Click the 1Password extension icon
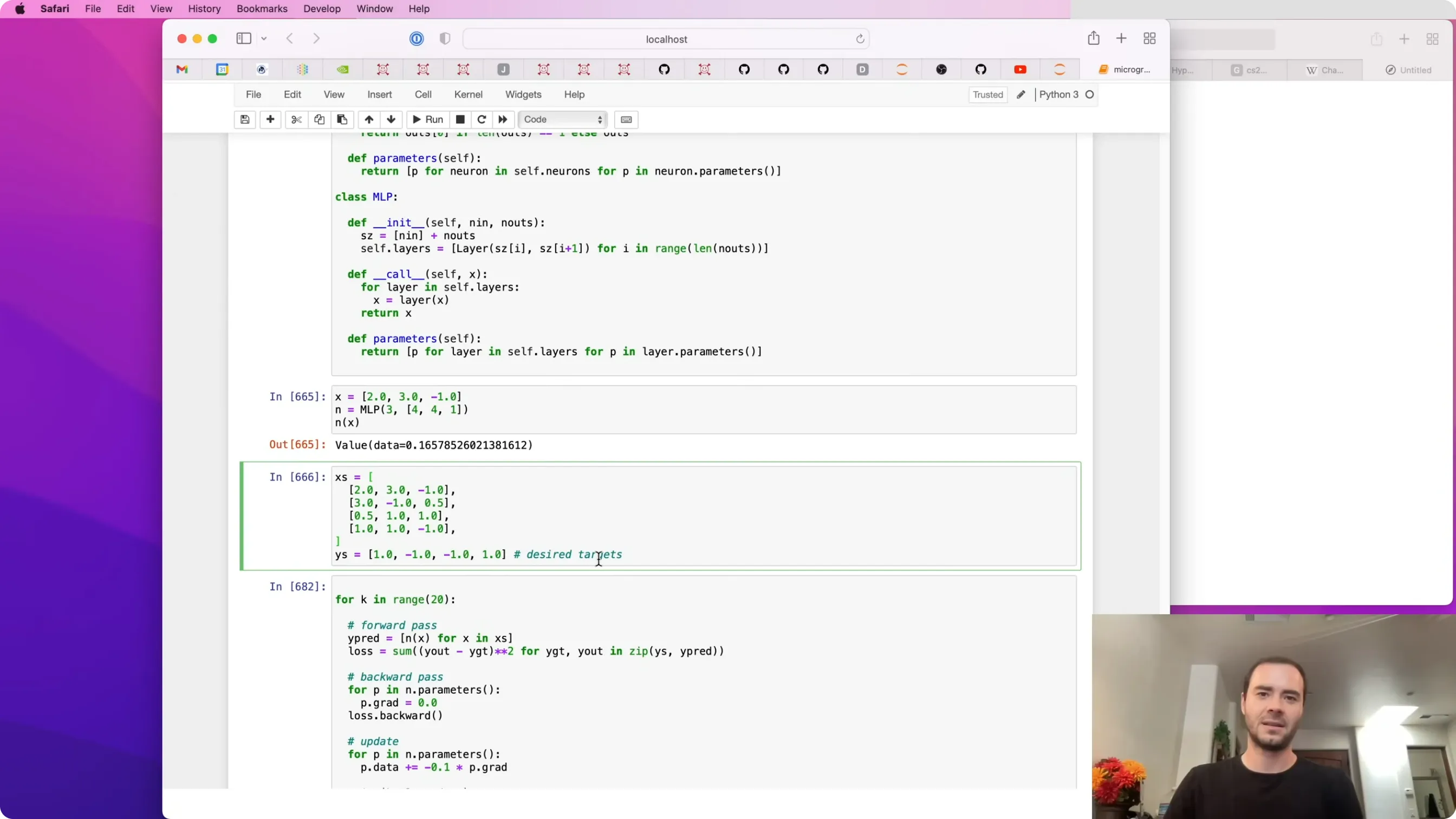 tap(417, 38)
